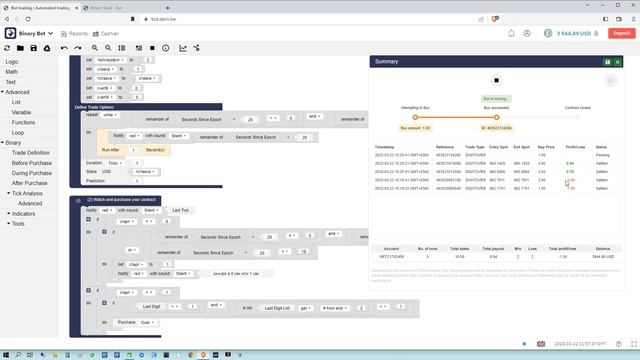
Task: Toggle the nested if plus icon above 'or'
Action: coord(104,232)
